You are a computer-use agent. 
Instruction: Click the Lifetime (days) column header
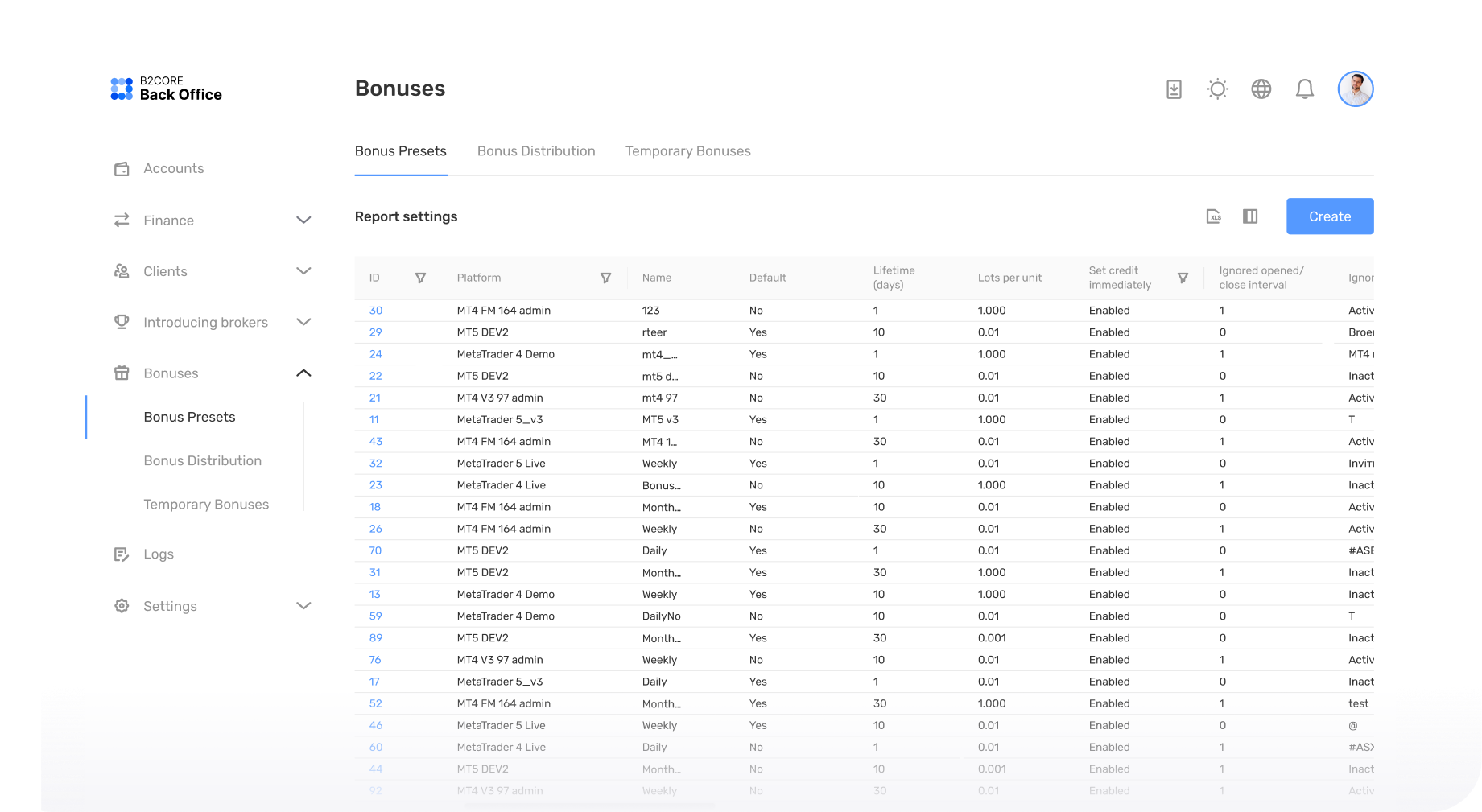tap(894, 278)
